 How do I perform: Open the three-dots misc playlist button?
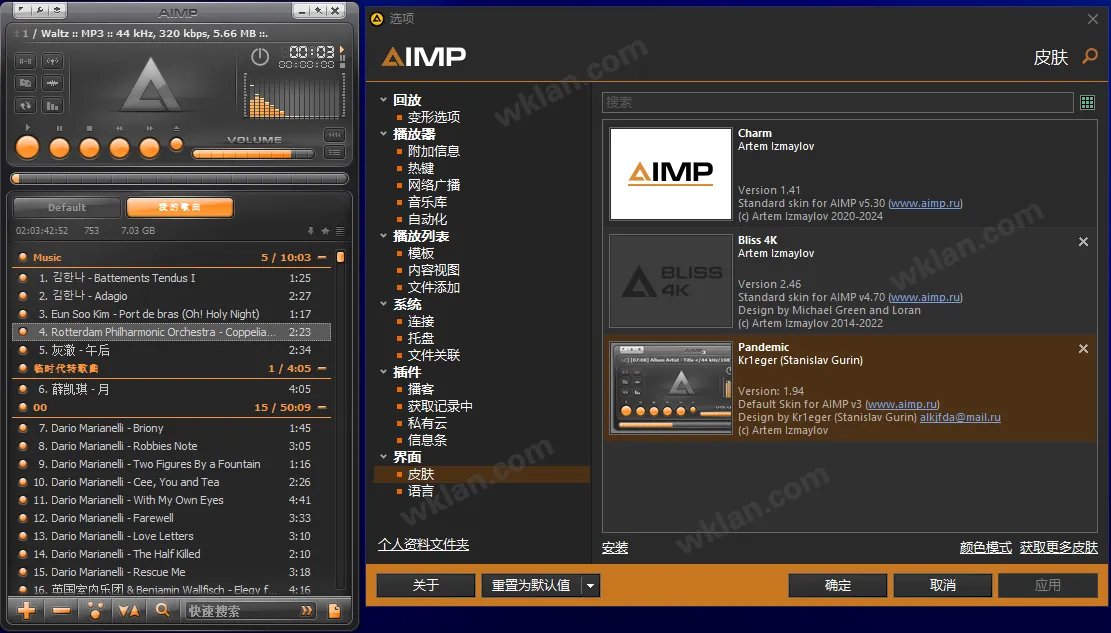96,610
